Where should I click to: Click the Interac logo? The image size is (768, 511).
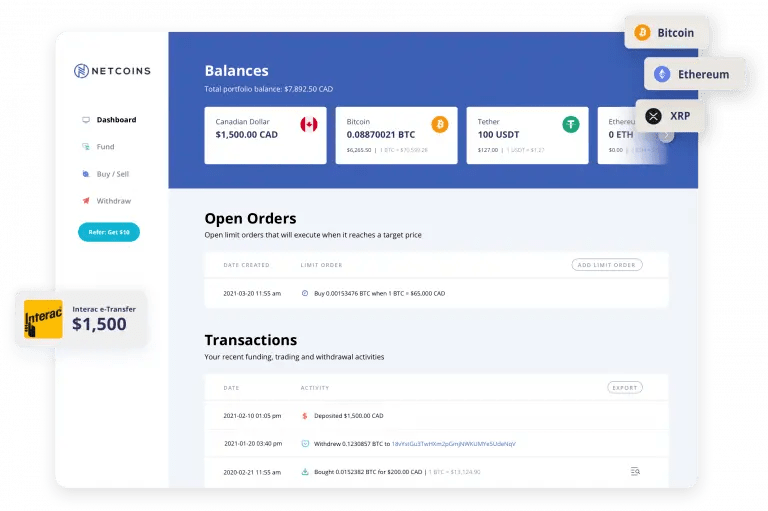click(43, 319)
